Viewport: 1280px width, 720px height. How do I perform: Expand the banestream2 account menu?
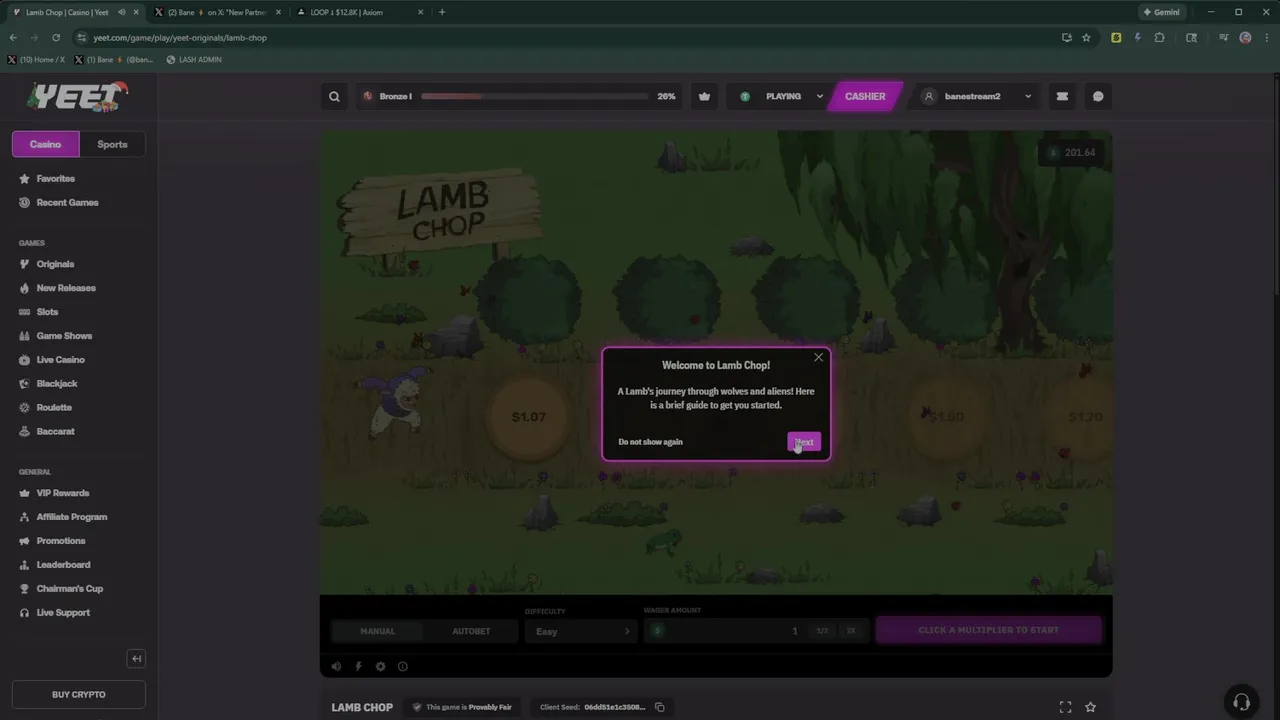(976, 96)
